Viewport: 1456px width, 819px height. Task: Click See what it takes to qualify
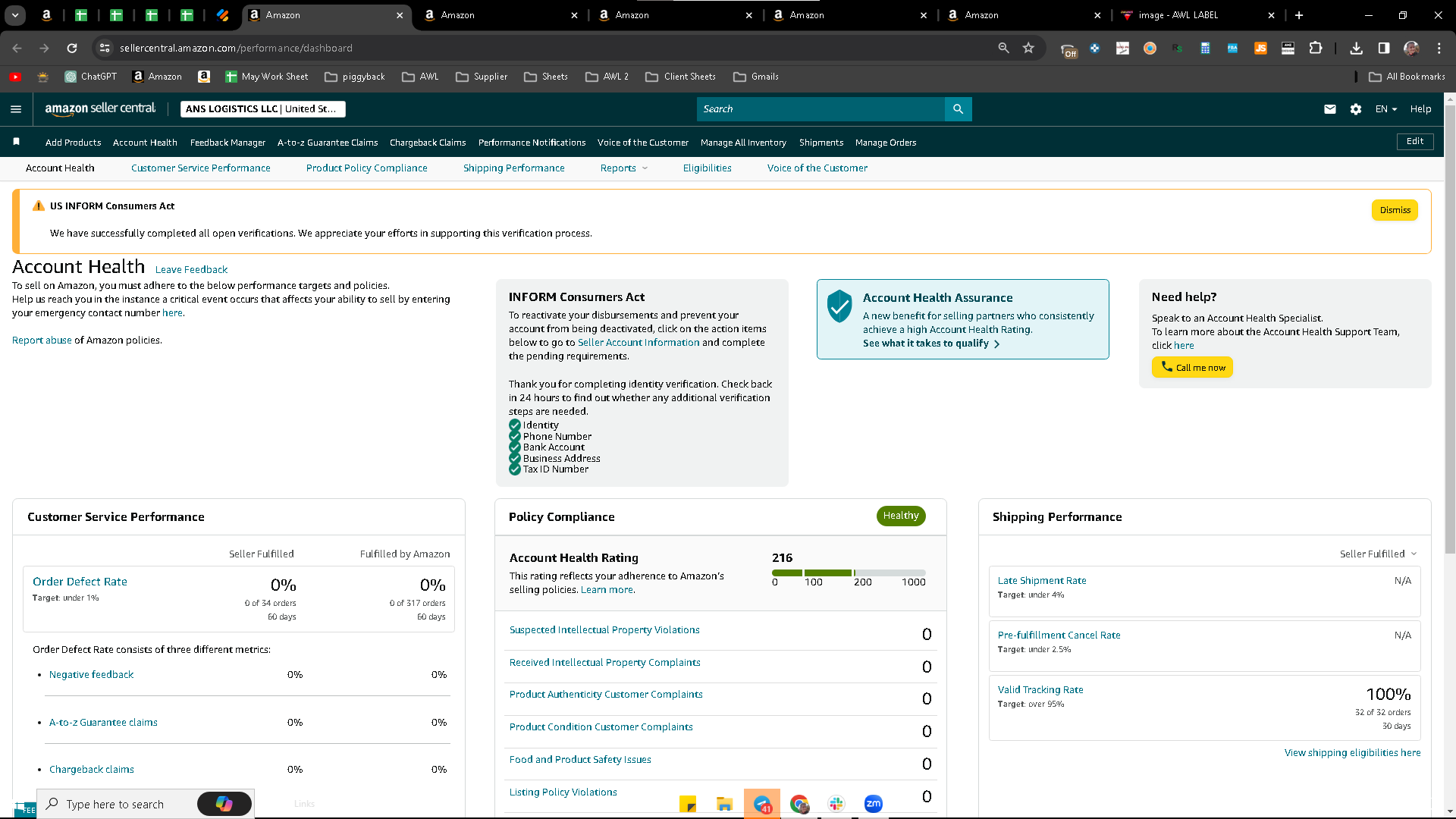tap(931, 344)
